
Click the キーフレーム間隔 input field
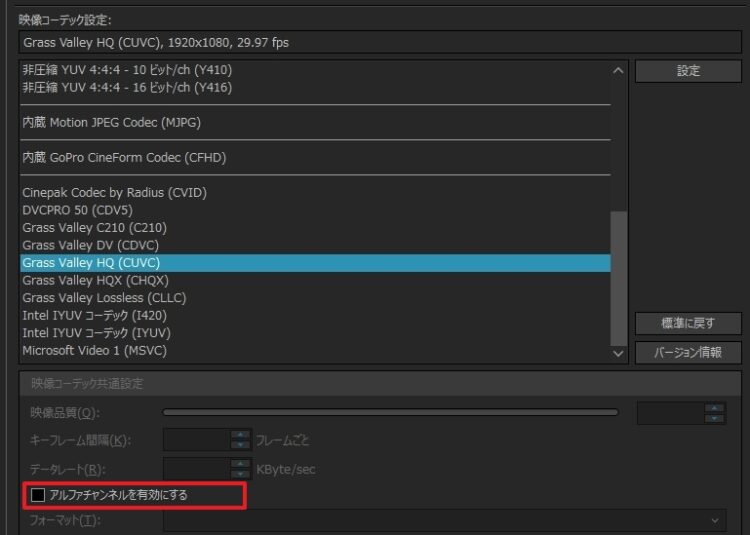click(197, 440)
